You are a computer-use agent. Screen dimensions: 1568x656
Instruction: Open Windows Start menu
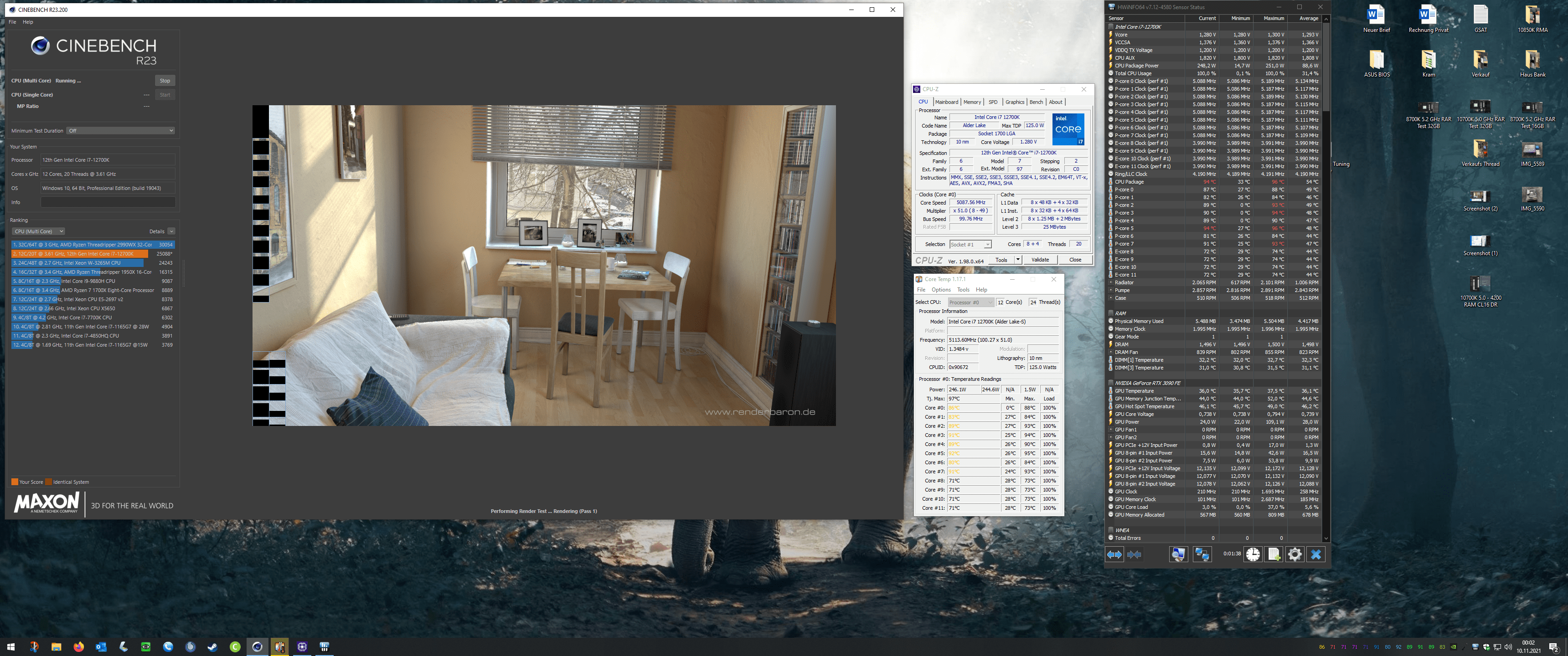click(10, 646)
